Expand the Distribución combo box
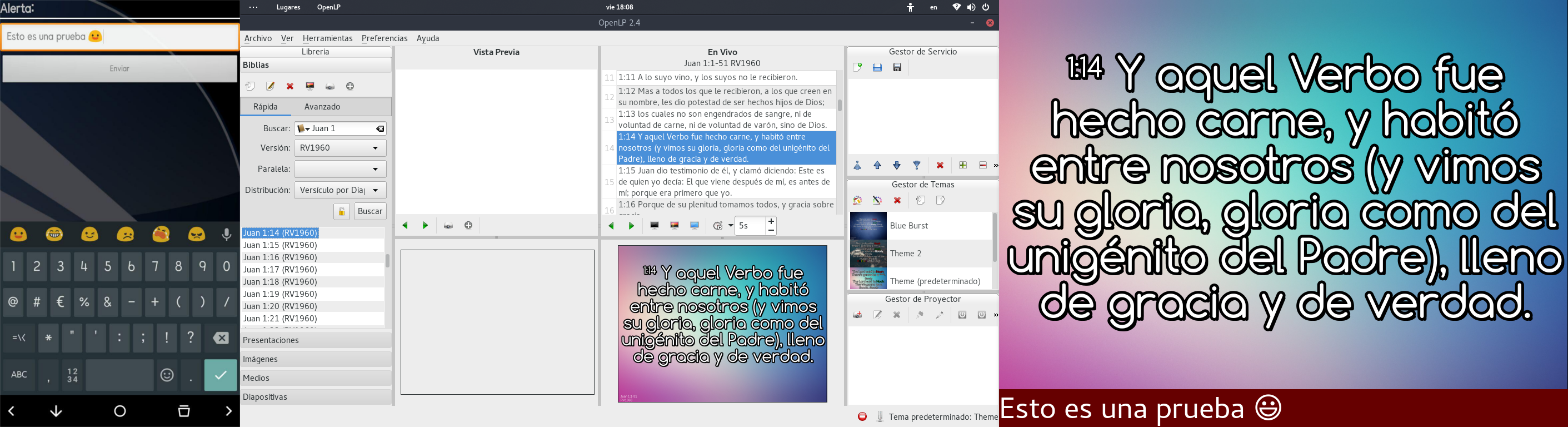Screen dimensions: 1568x427 [339, 190]
